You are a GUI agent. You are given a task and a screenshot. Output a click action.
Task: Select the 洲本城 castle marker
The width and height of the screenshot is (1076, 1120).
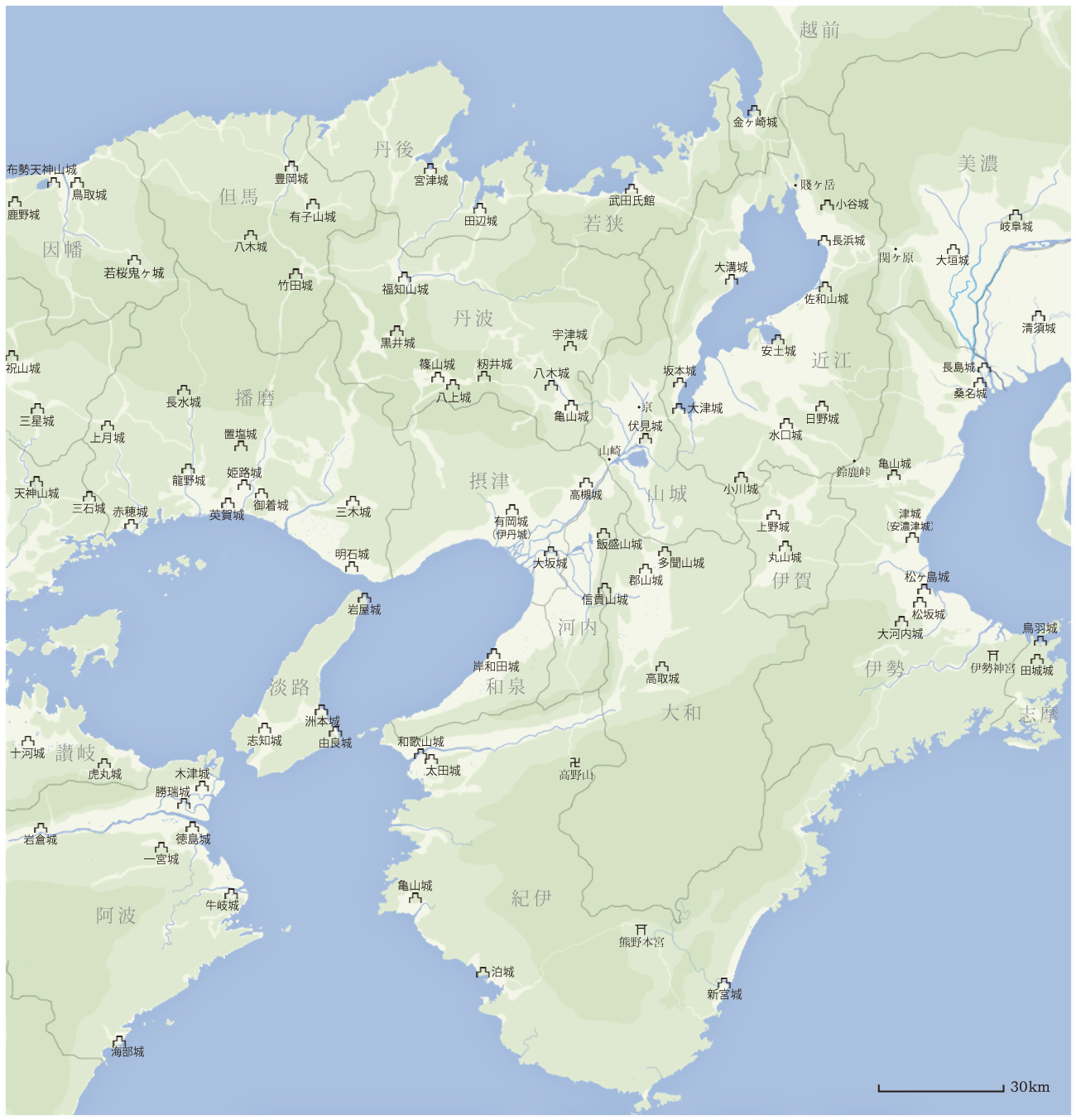tap(321, 710)
